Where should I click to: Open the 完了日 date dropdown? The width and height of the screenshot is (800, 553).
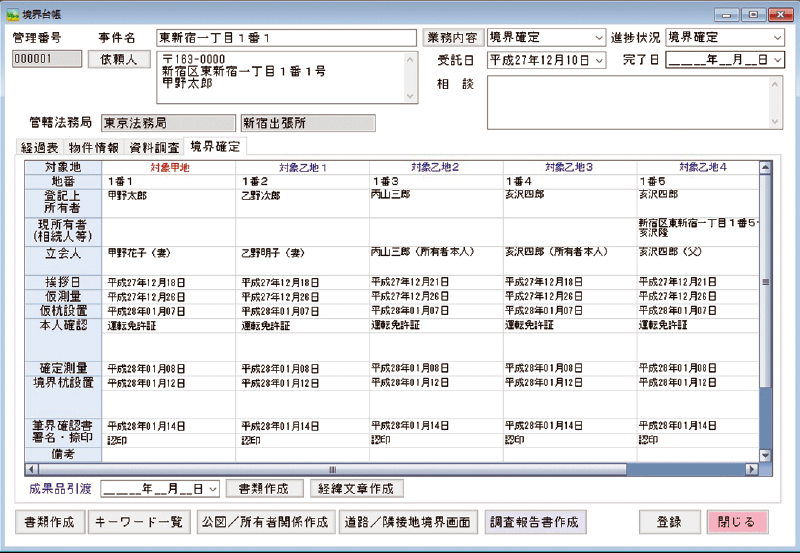777,60
